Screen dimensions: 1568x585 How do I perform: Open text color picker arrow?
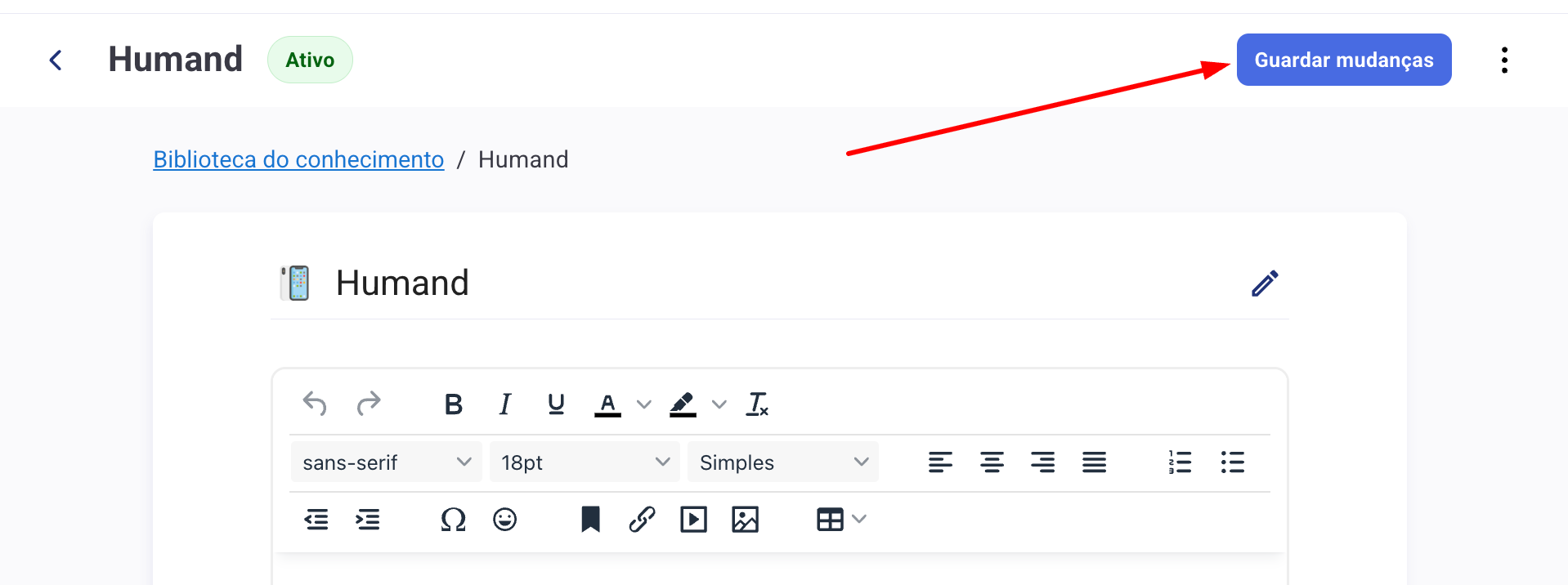click(644, 404)
